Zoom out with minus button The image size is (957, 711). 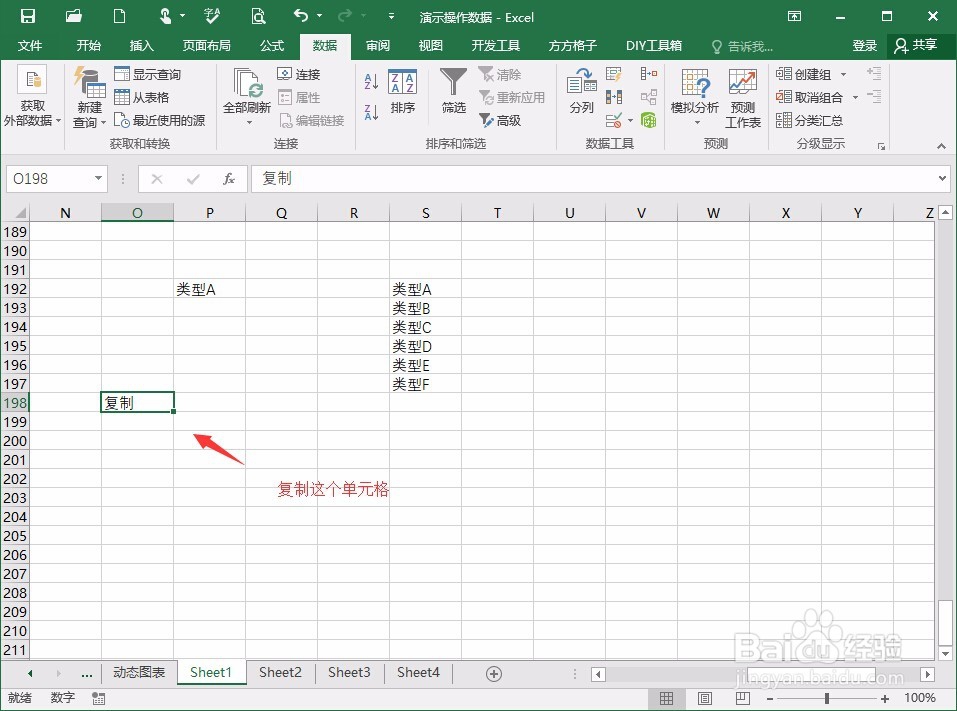pyautogui.click(x=770, y=698)
